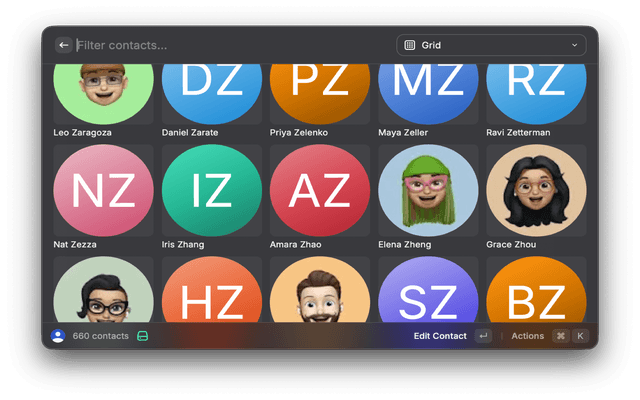Choose the Iris Zhang contact
Viewport: 640px width, 400px height.
click(211, 194)
